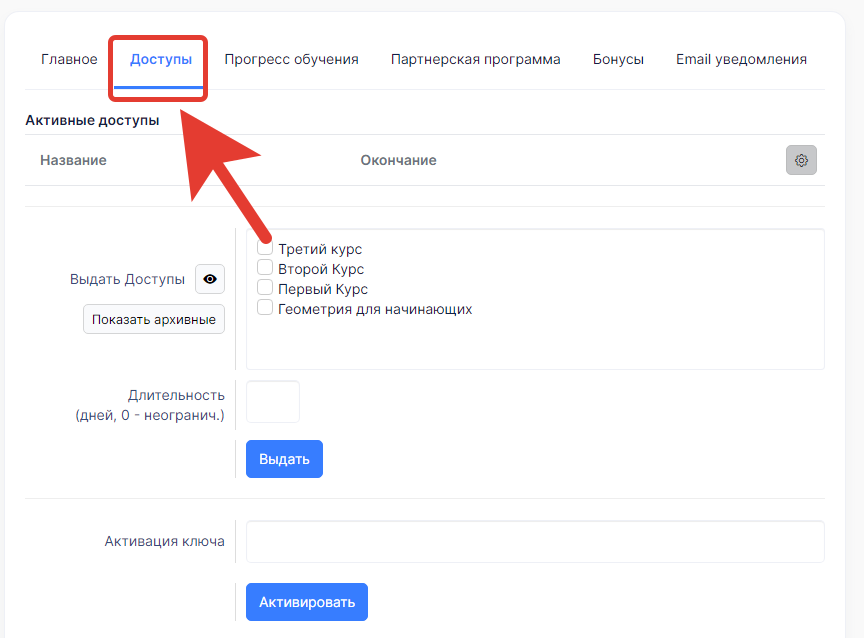
Task: Check the Первый Курс checkbox
Action: click(x=265, y=287)
